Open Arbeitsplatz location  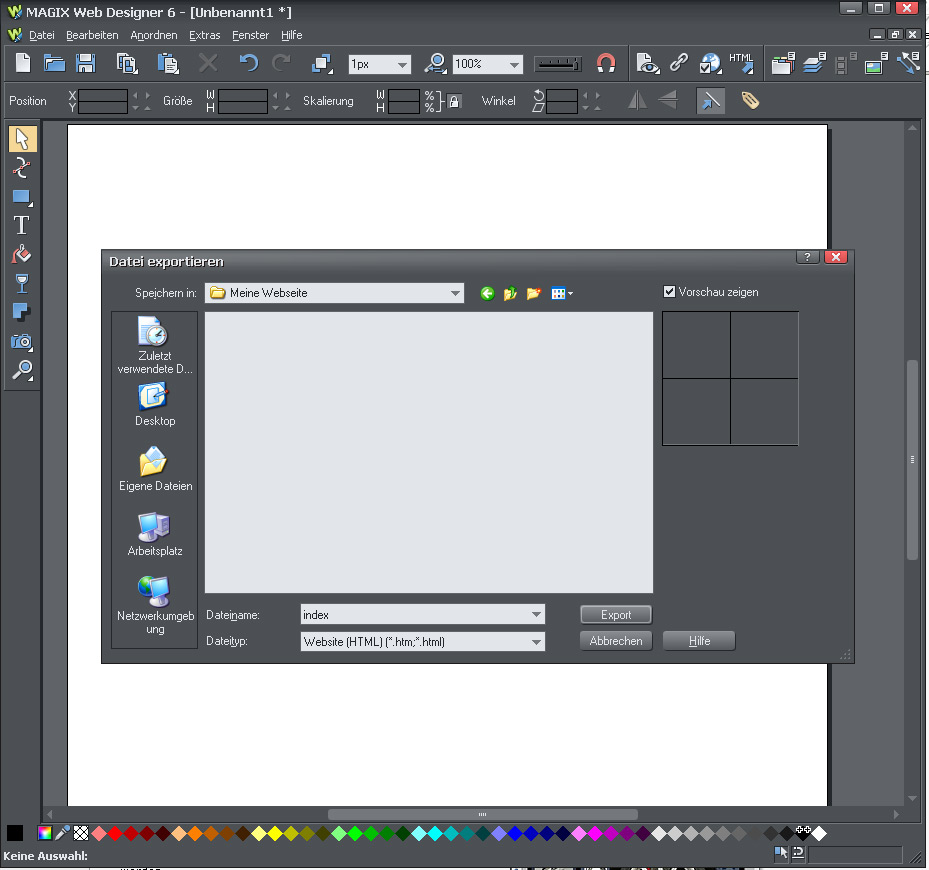click(155, 534)
